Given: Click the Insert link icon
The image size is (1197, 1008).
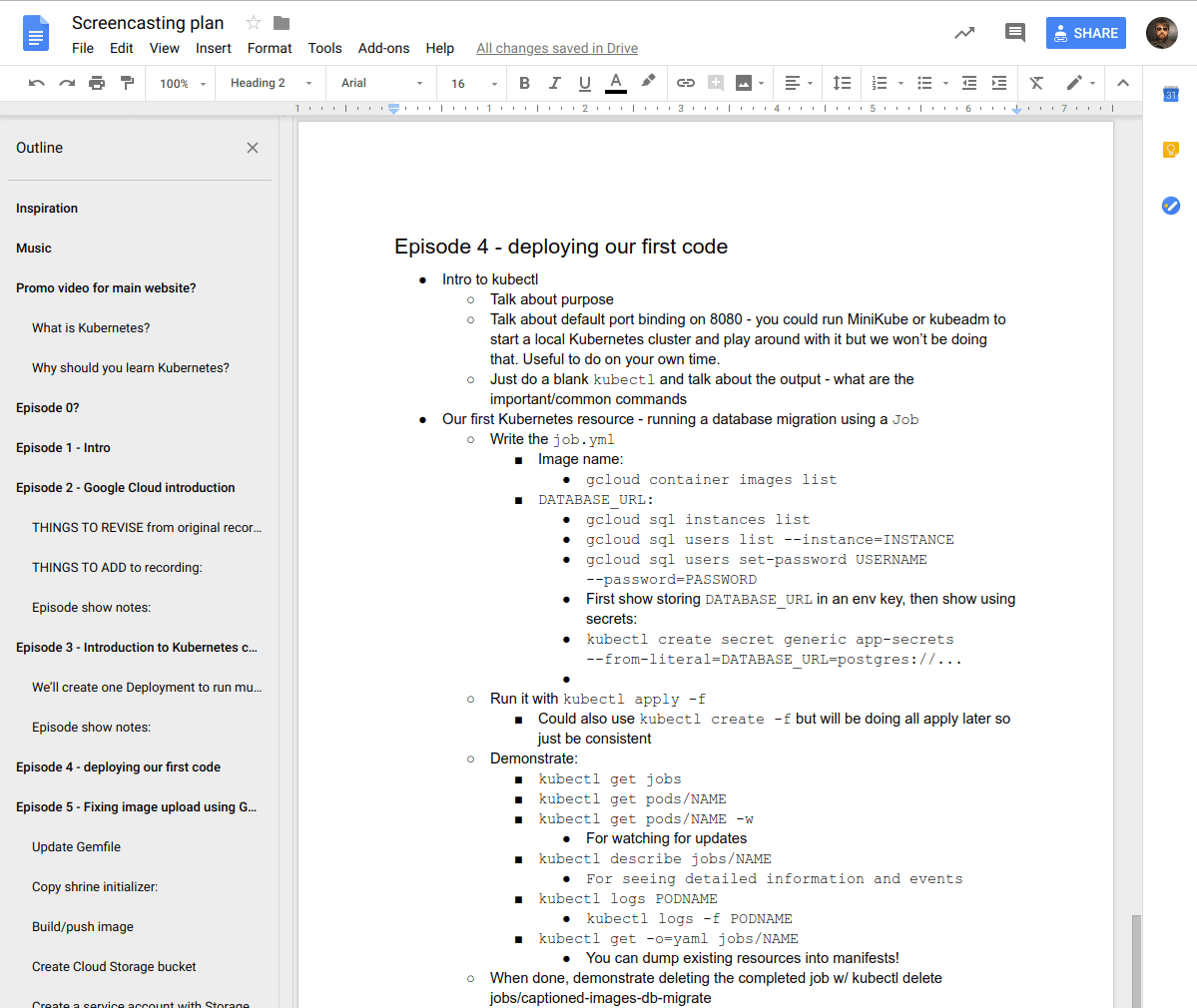Looking at the screenshot, I should [x=686, y=83].
